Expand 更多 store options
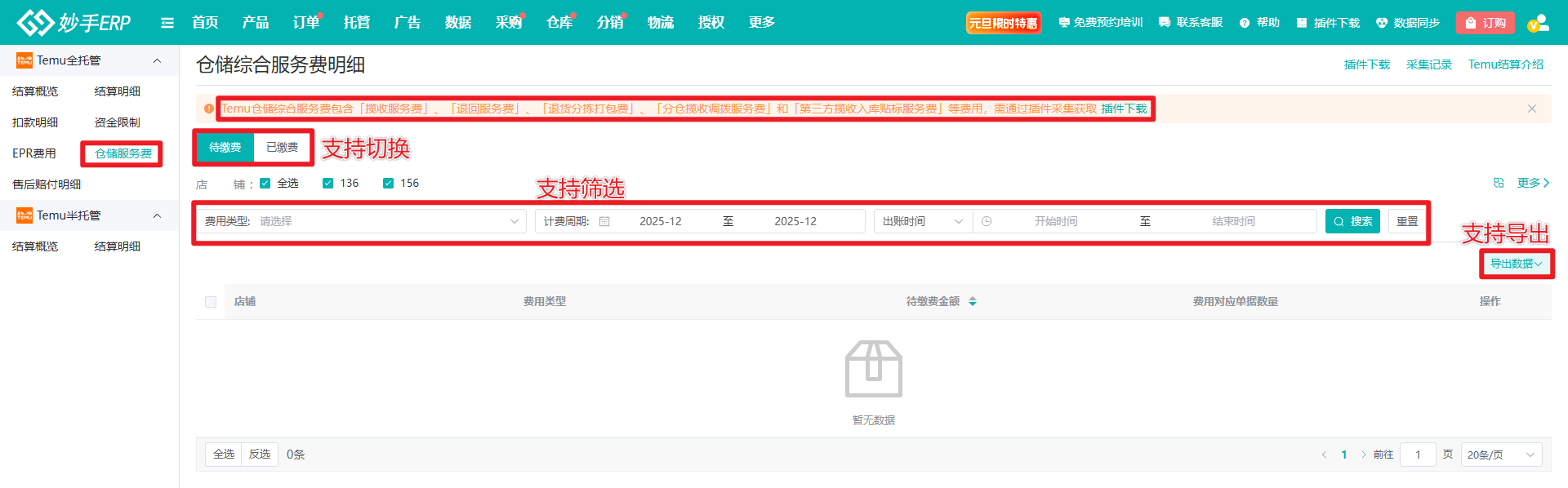Viewport: 1568px width, 488px height. click(x=1533, y=183)
